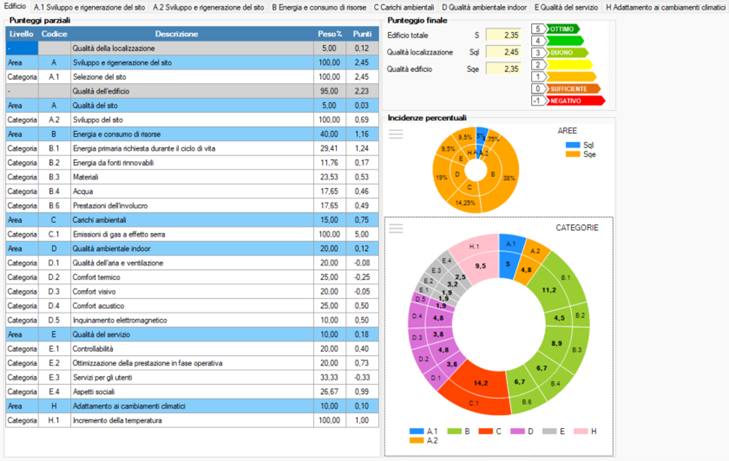The width and height of the screenshot is (729, 461).
Task: Toggle the H legend swatch in CATEGORIE chart
Action: coord(581,431)
